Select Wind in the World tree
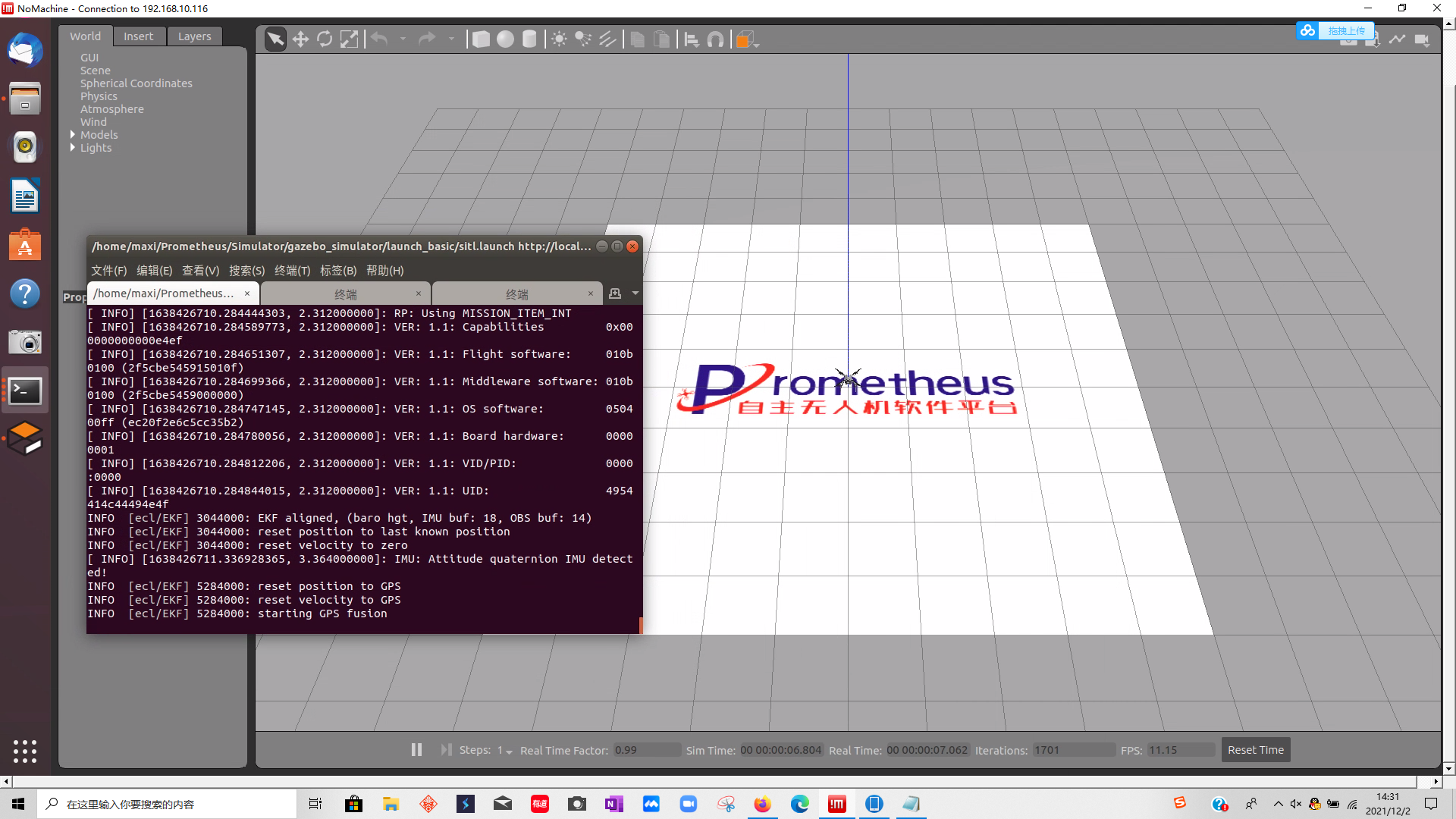The image size is (1456, 819). [x=93, y=122]
